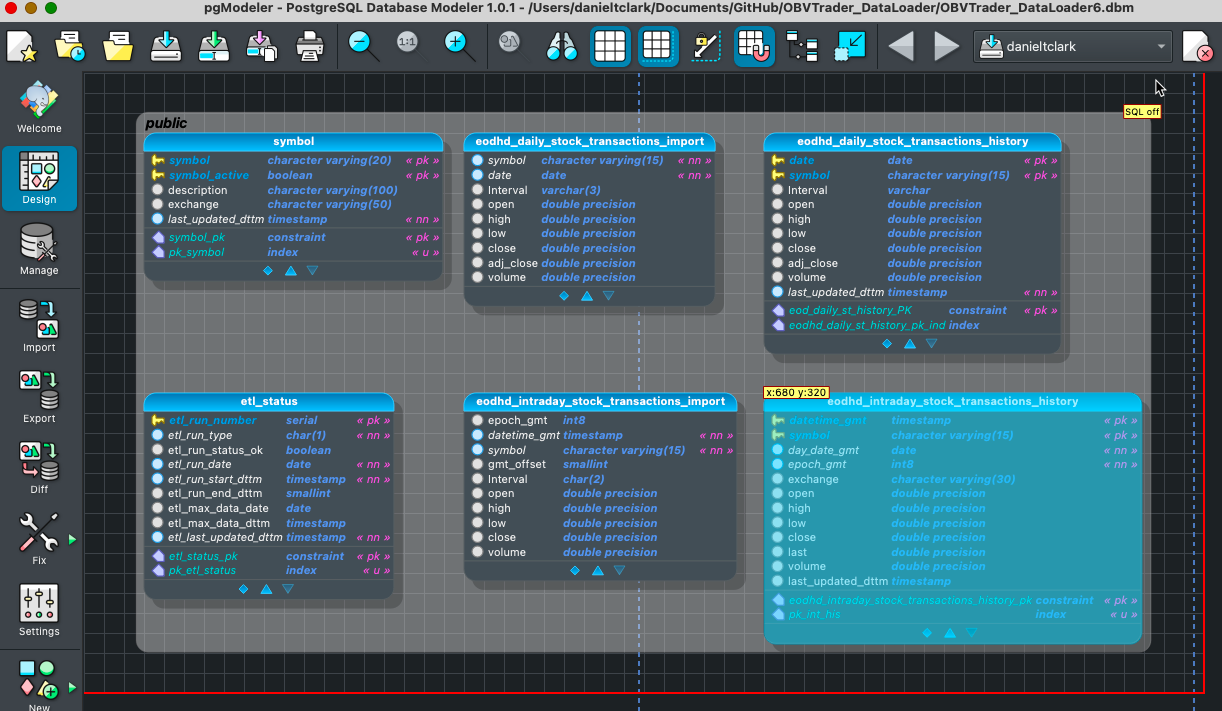Click the Import database button
The image size is (1222, 711).
[x=39, y=324]
